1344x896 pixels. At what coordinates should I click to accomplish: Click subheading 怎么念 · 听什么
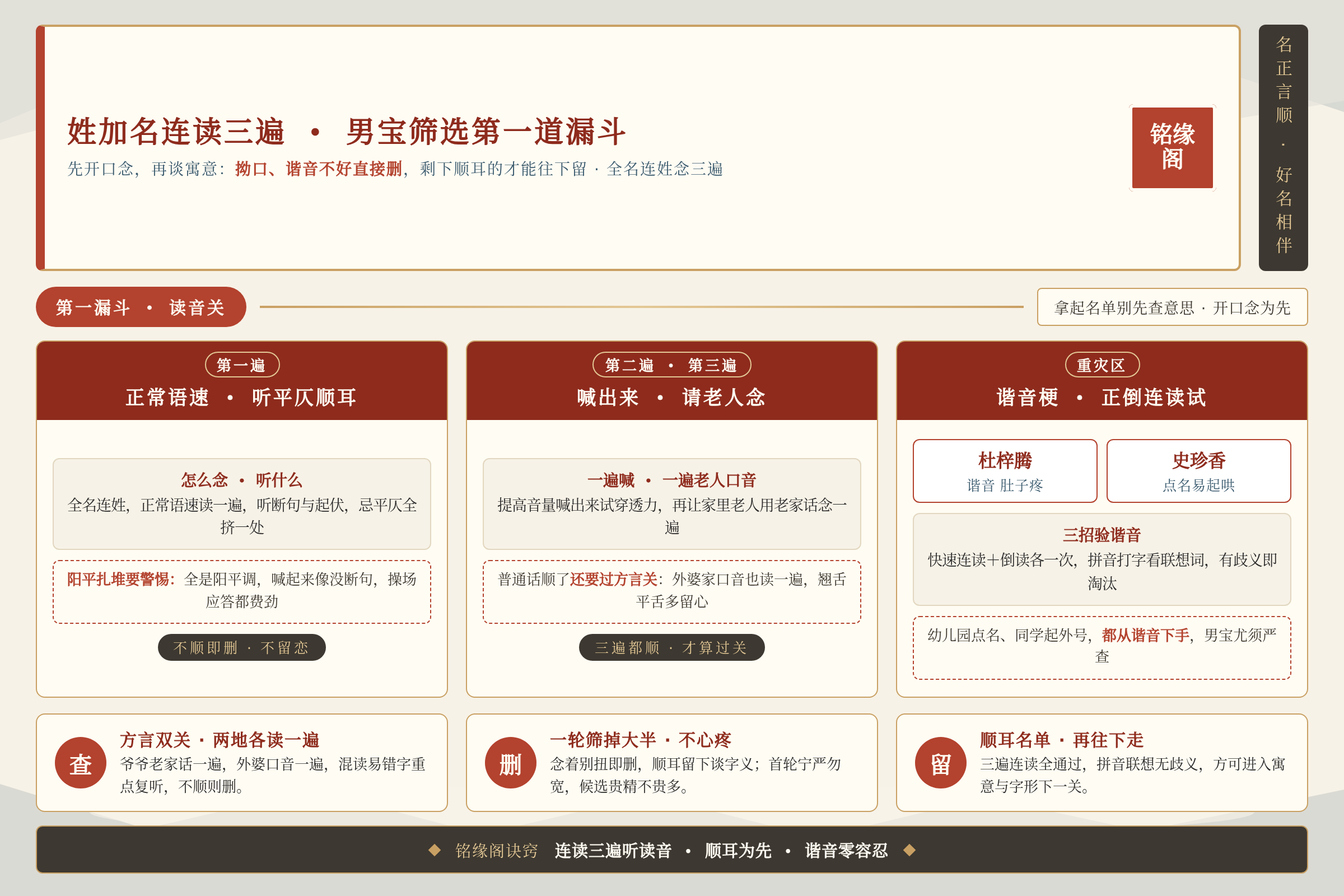pos(242,479)
